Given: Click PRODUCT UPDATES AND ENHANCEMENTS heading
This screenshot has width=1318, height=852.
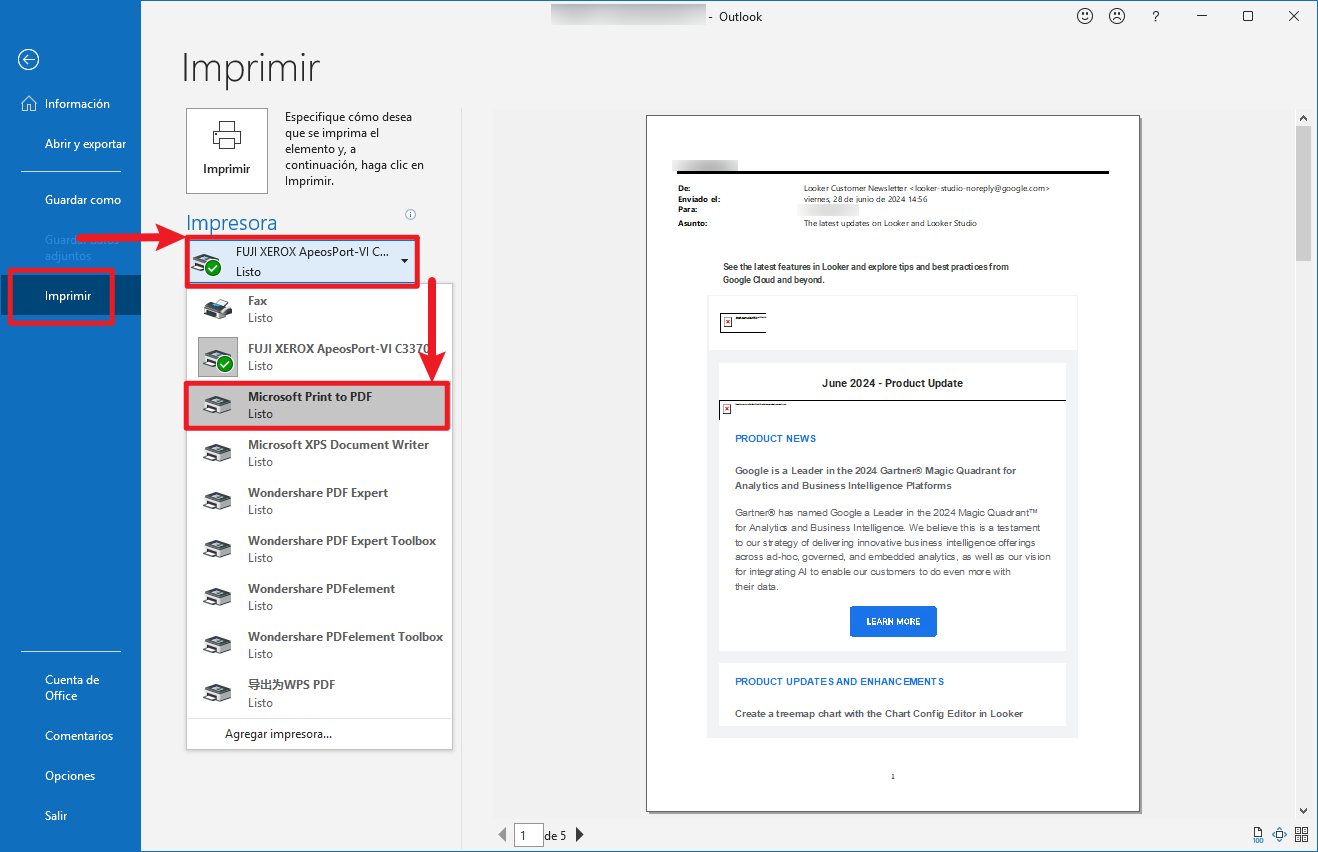Looking at the screenshot, I should [839, 682].
